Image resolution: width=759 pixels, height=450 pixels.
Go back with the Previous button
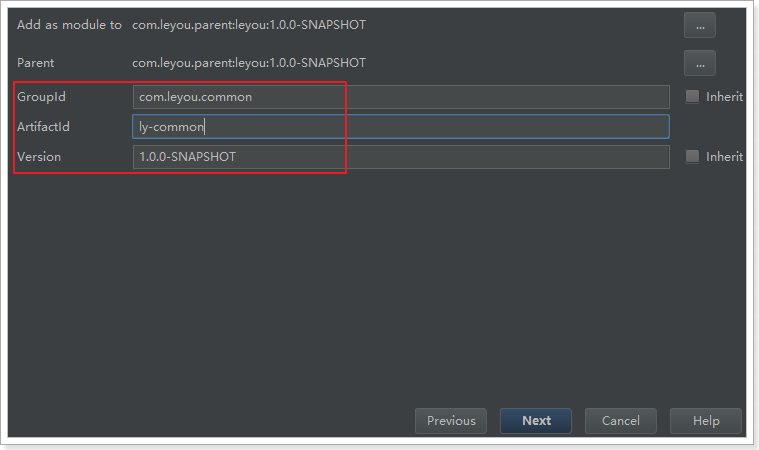click(x=451, y=421)
